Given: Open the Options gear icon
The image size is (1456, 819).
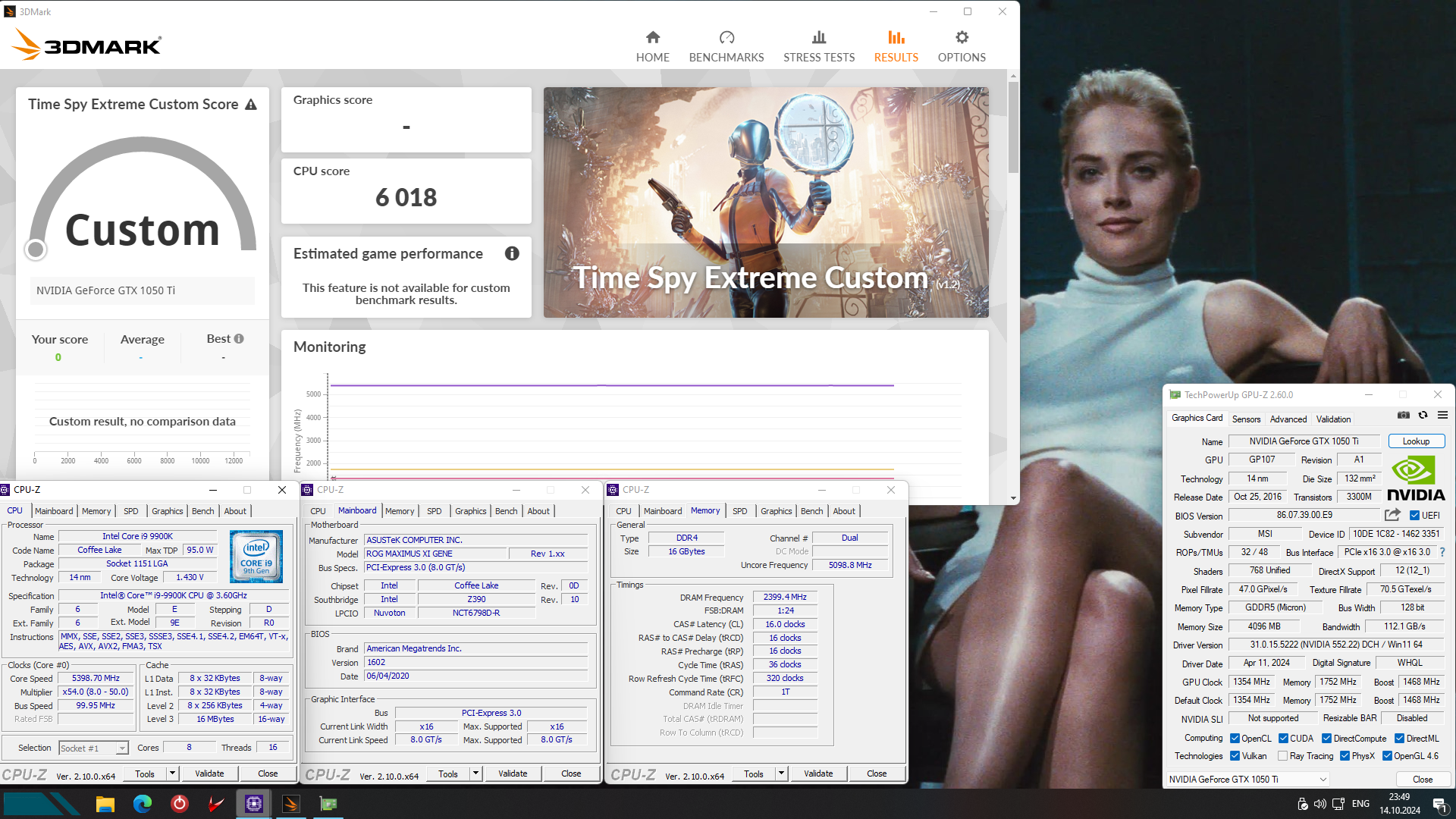Looking at the screenshot, I should [x=962, y=37].
